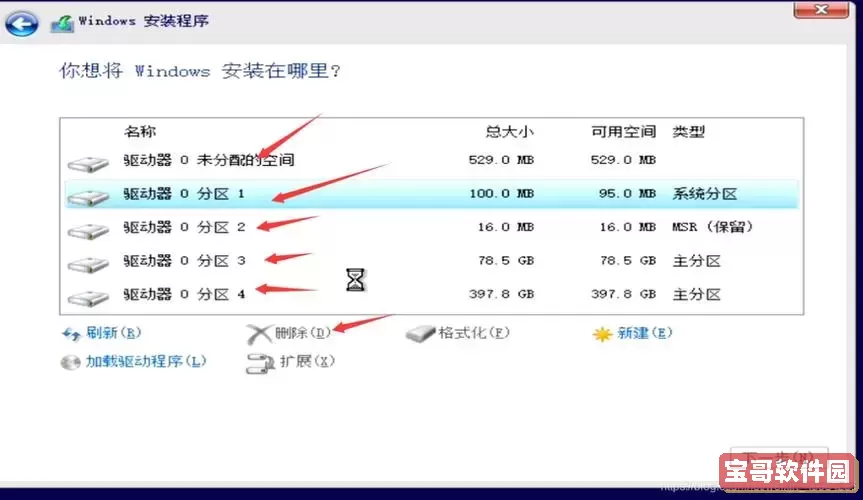Click the 类型 column header

pyautogui.click(x=688, y=132)
